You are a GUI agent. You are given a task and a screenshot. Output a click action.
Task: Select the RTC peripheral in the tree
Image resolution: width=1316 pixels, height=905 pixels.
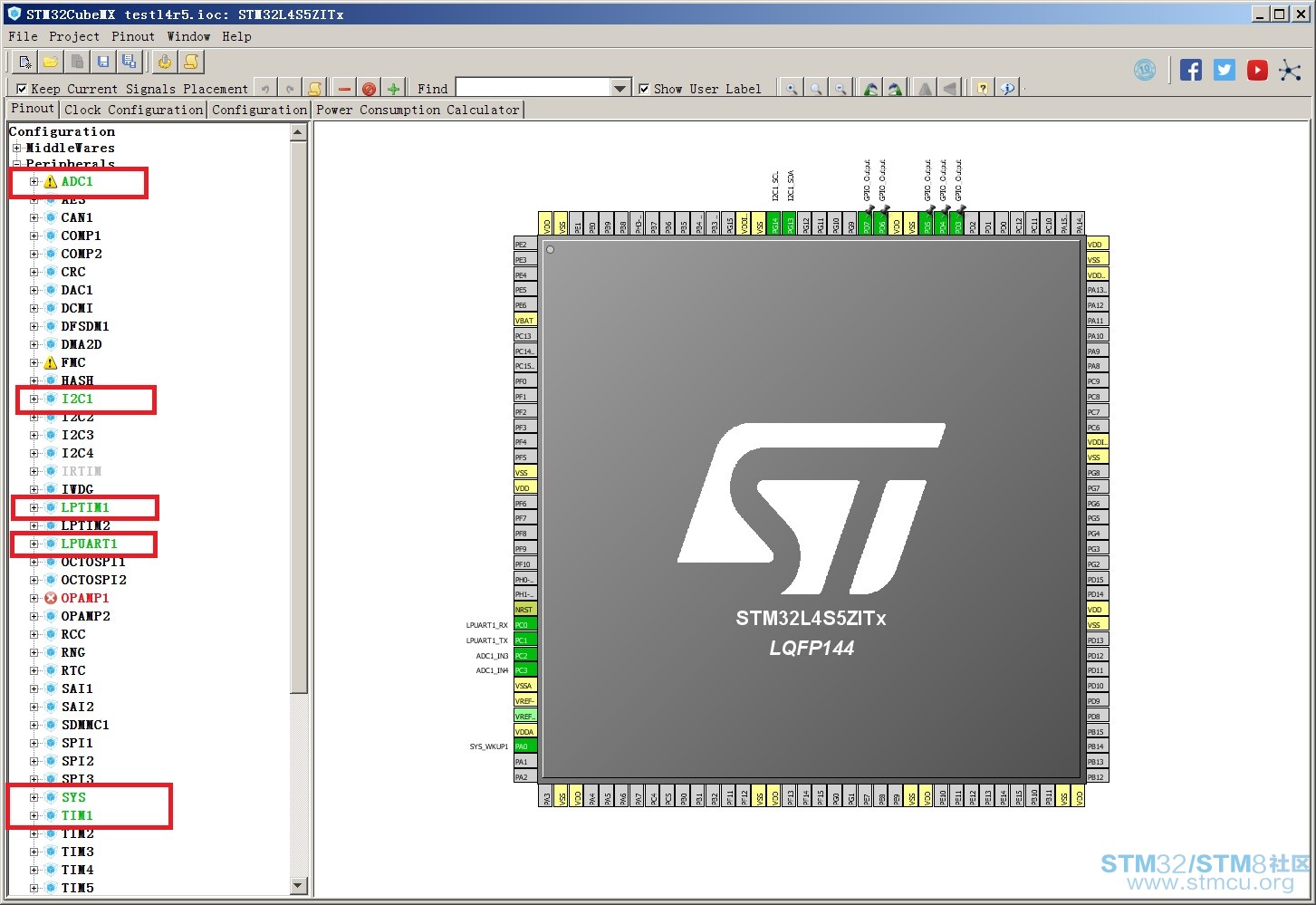tap(73, 670)
